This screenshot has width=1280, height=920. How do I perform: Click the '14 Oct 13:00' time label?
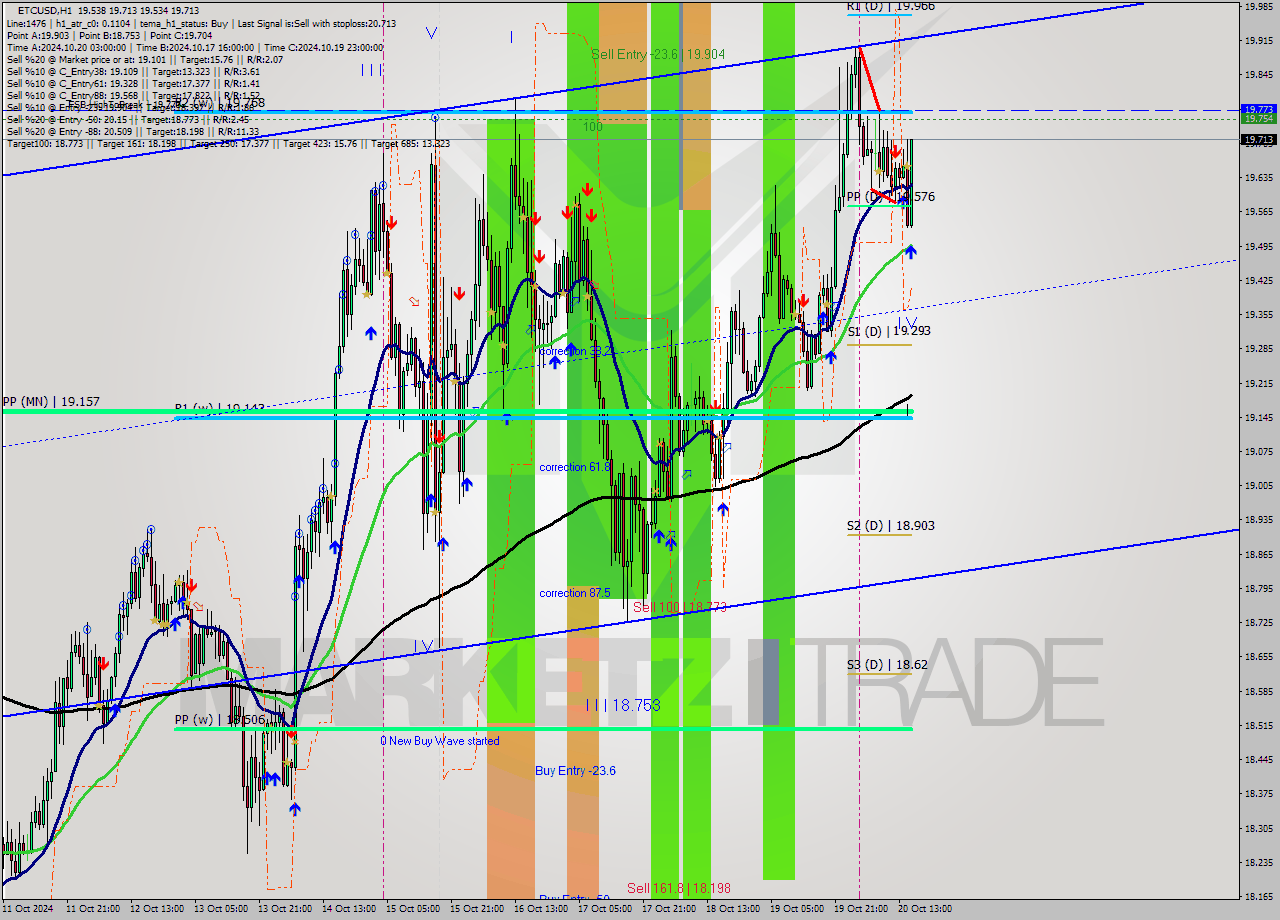pos(347,909)
